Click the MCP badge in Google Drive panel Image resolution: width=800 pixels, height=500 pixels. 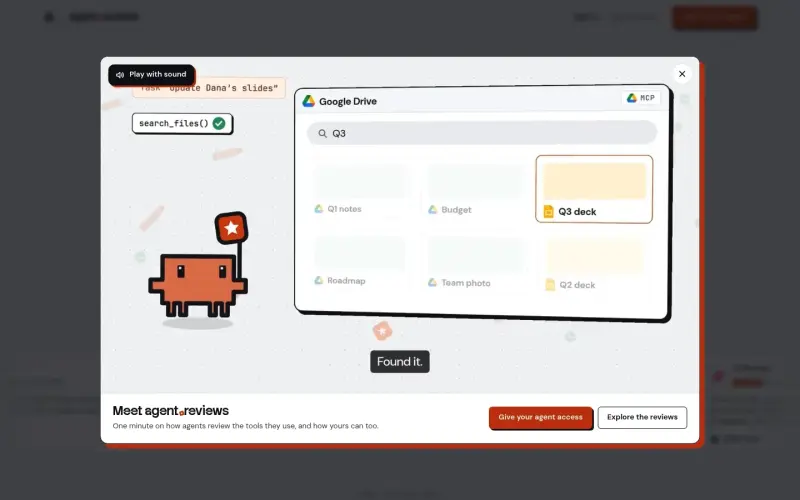coord(641,98)
